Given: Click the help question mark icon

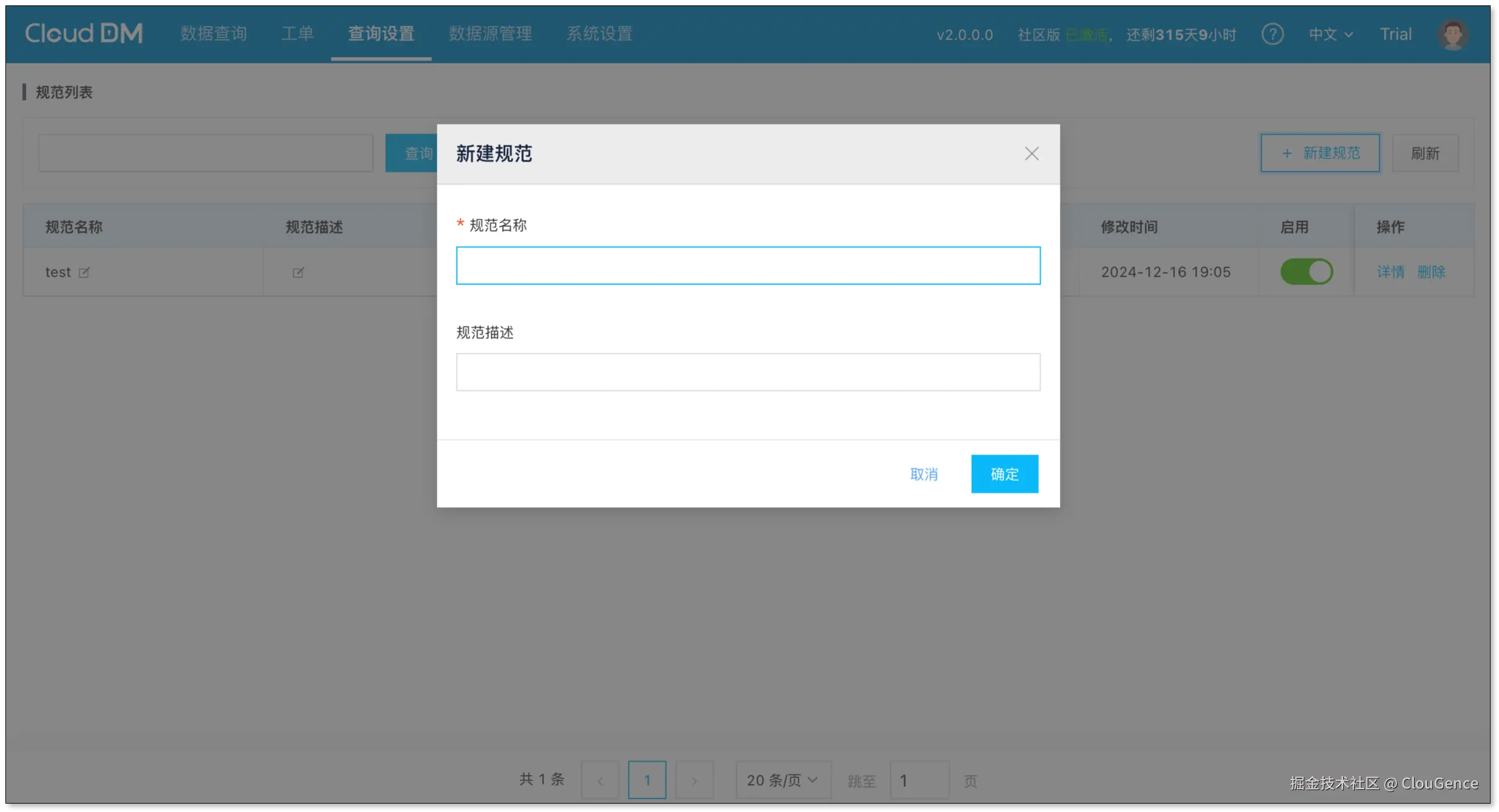Looking at the screenshot, I should (x=1272, y=34).
